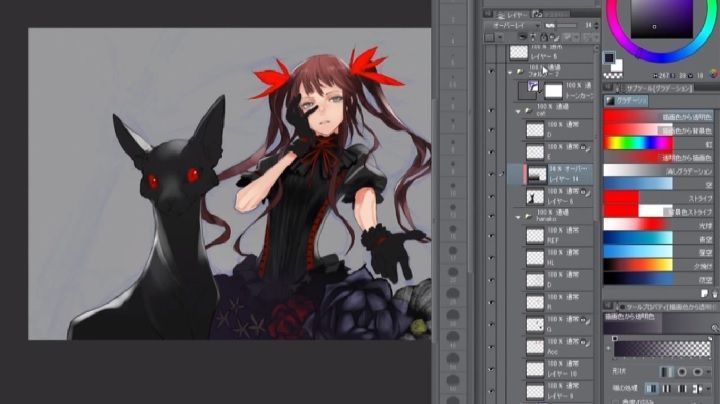720x404 pixels.
Task: Choose the rainbow (虹) gradient preset
Action: (658, 144)
